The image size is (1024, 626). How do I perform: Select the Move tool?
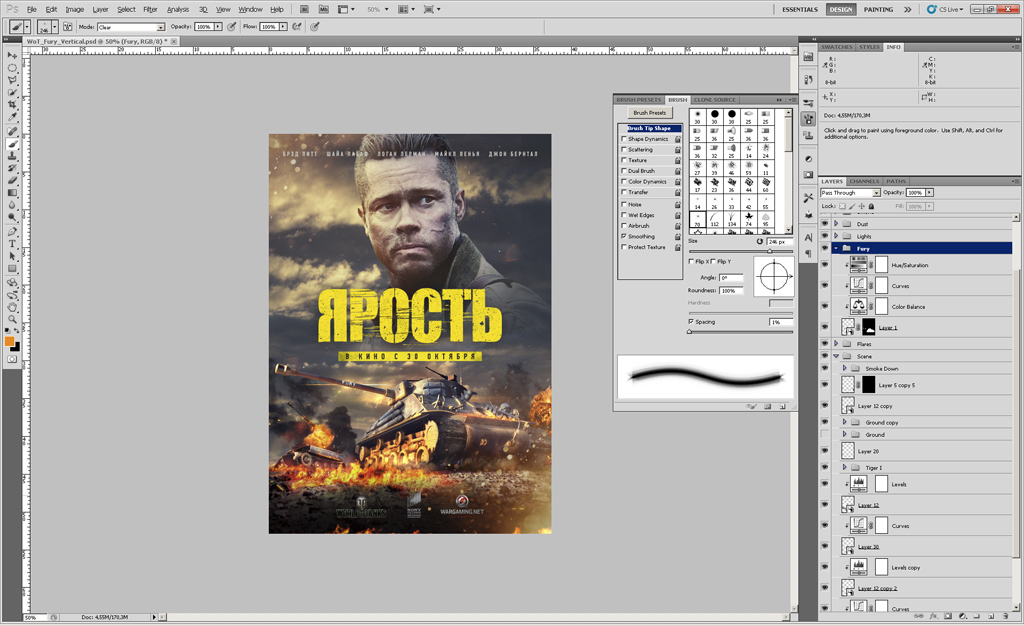click(x=12, y=55)
